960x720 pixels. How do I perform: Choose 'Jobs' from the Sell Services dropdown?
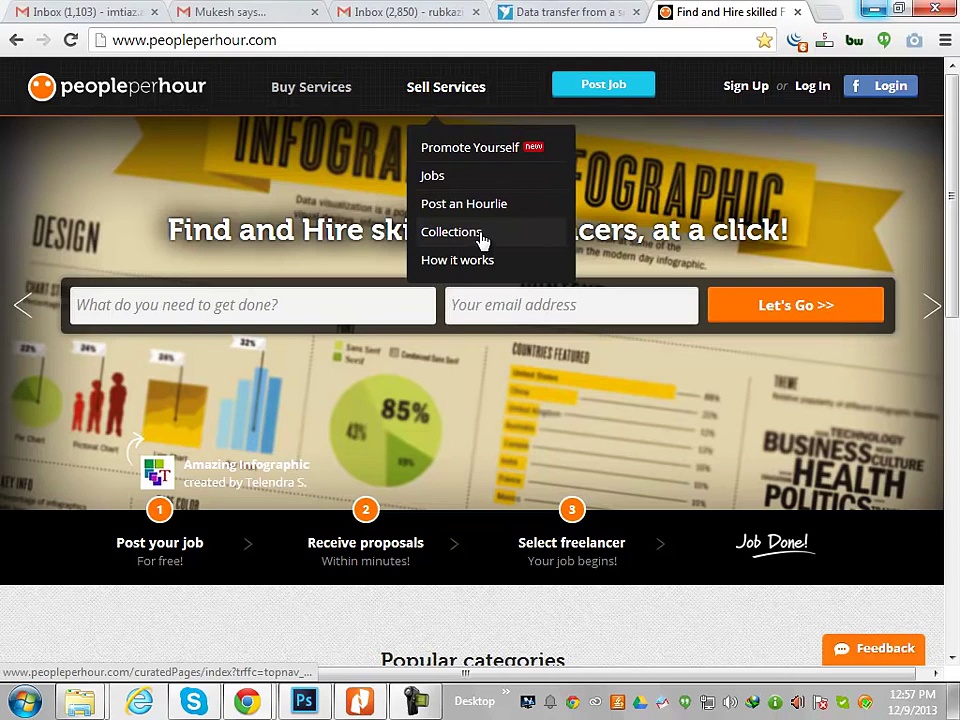pyautogui.click(x=432, y=176)
